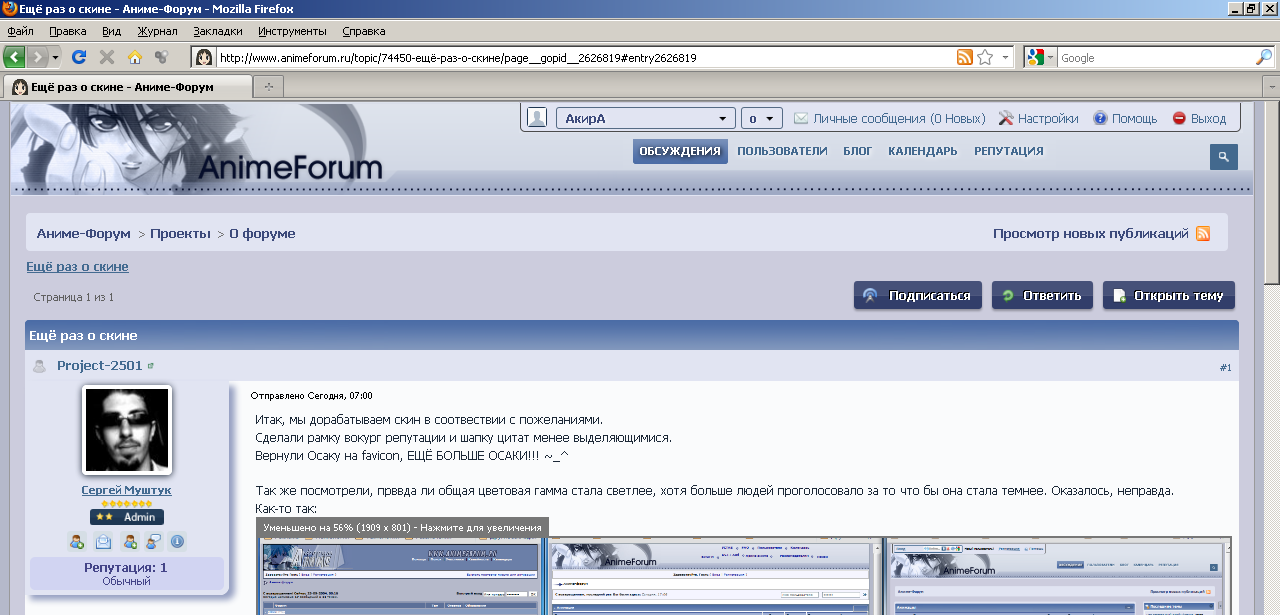1280x615 pixels.
Task: Expand the notifications dropdown showing 0
Action: (x=761, y=118)
